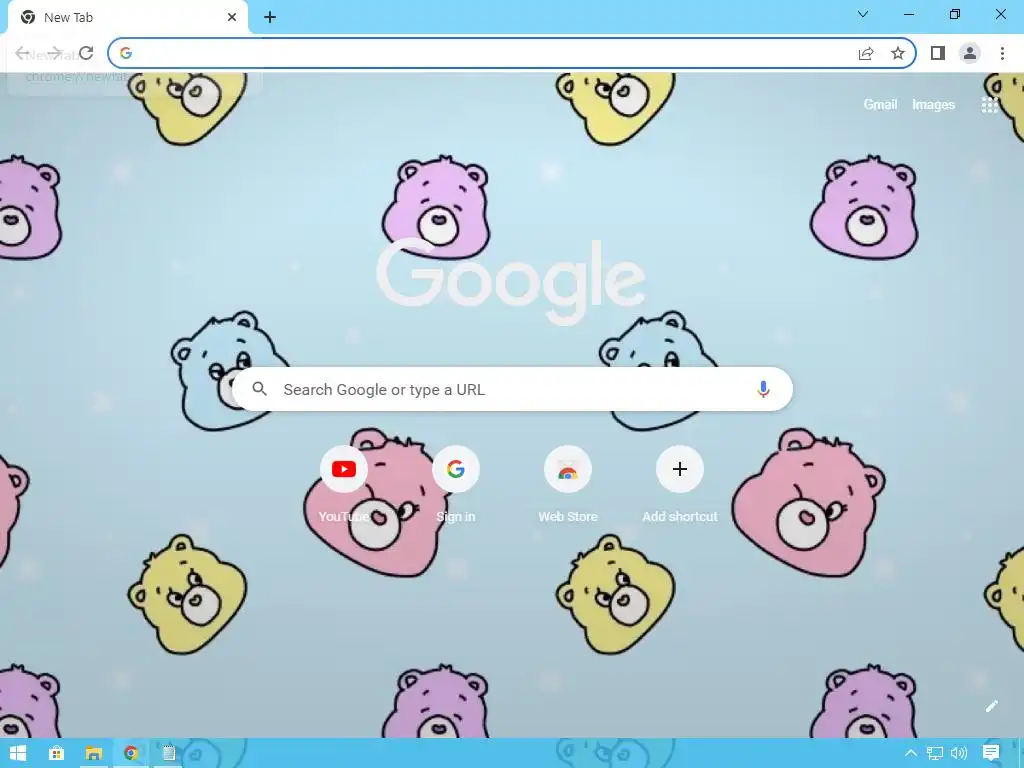
Task: Click the magnifier icon in search box
Action: pyautogui.click(x=259, y=389)
